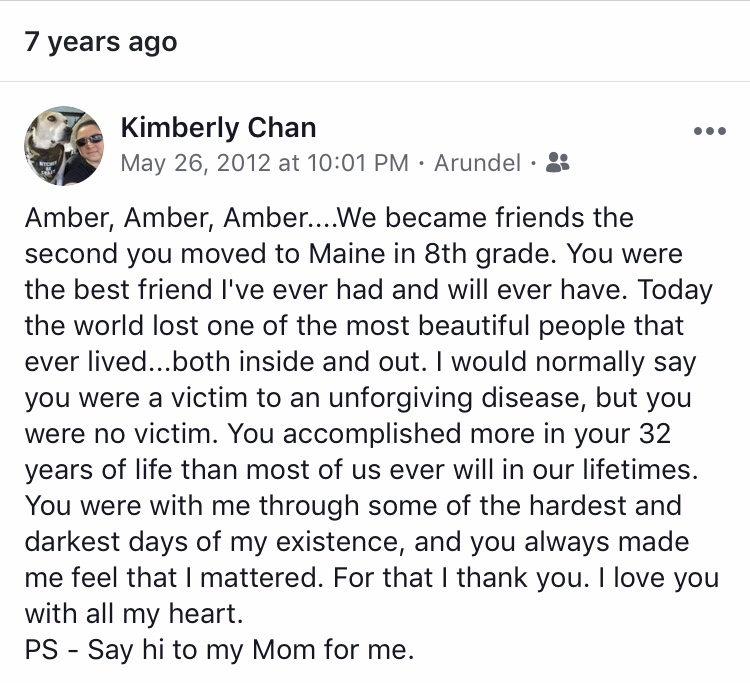The image size is (750, 683).
Task: Click the friends audience icon
Action: click(x=558, y=162)
